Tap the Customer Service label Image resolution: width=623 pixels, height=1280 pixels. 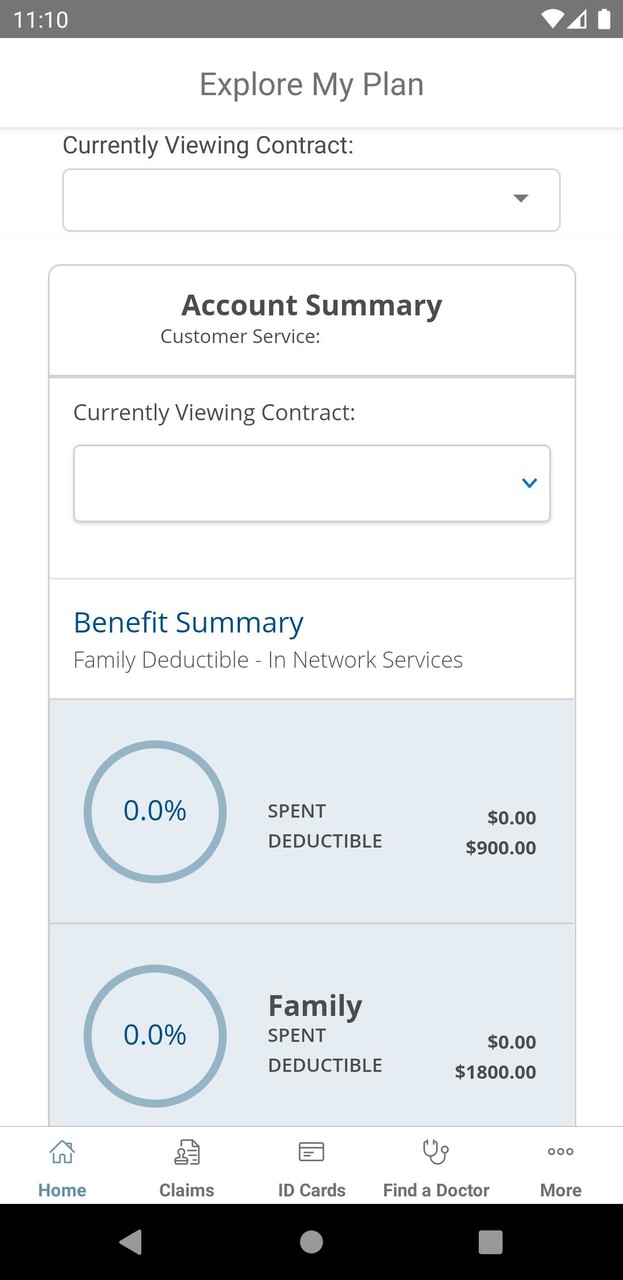[240, 336]
